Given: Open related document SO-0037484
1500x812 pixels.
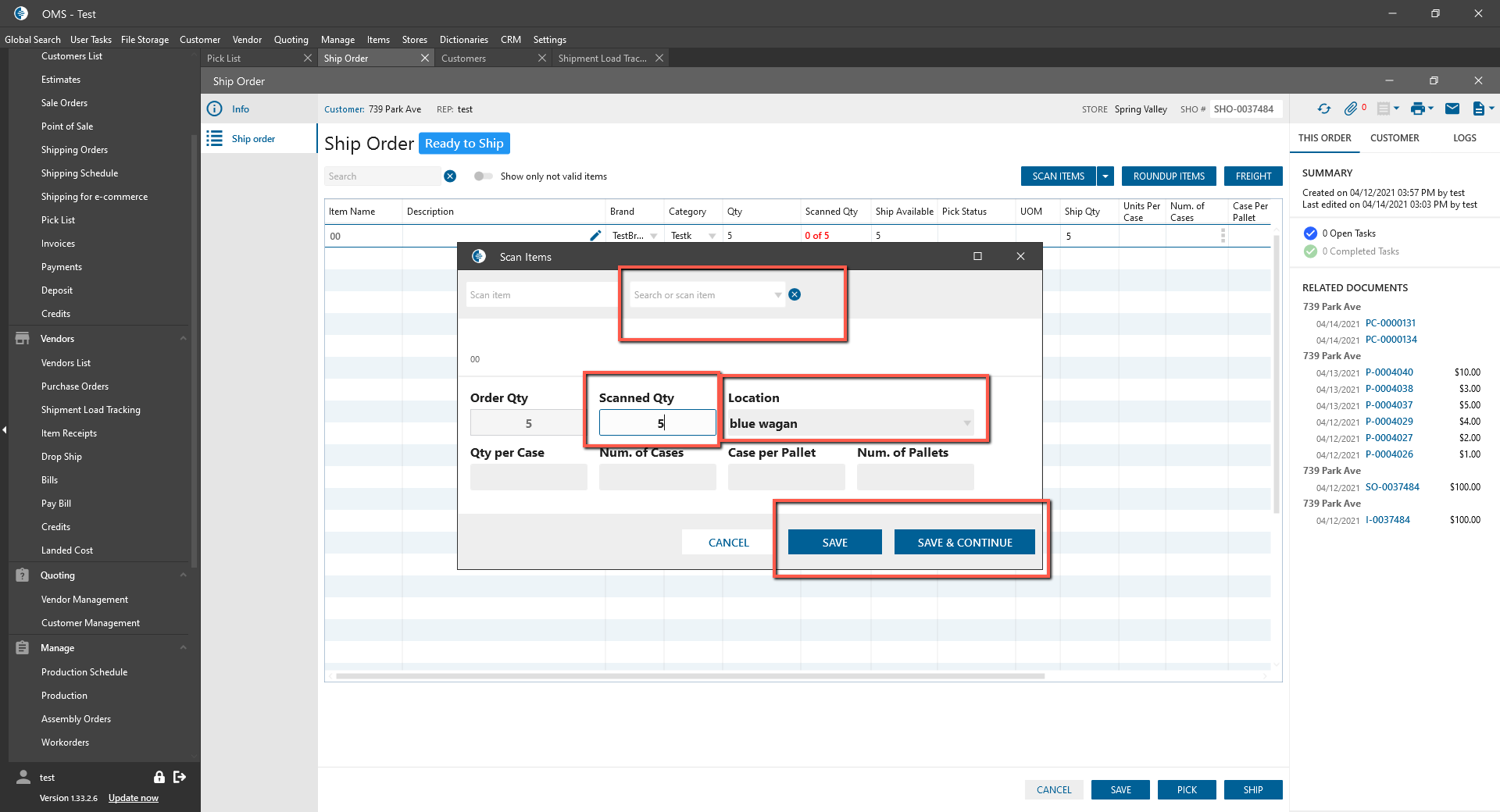Looking at the screenshot, I should pyautogui.click(x=1392, y=487).
